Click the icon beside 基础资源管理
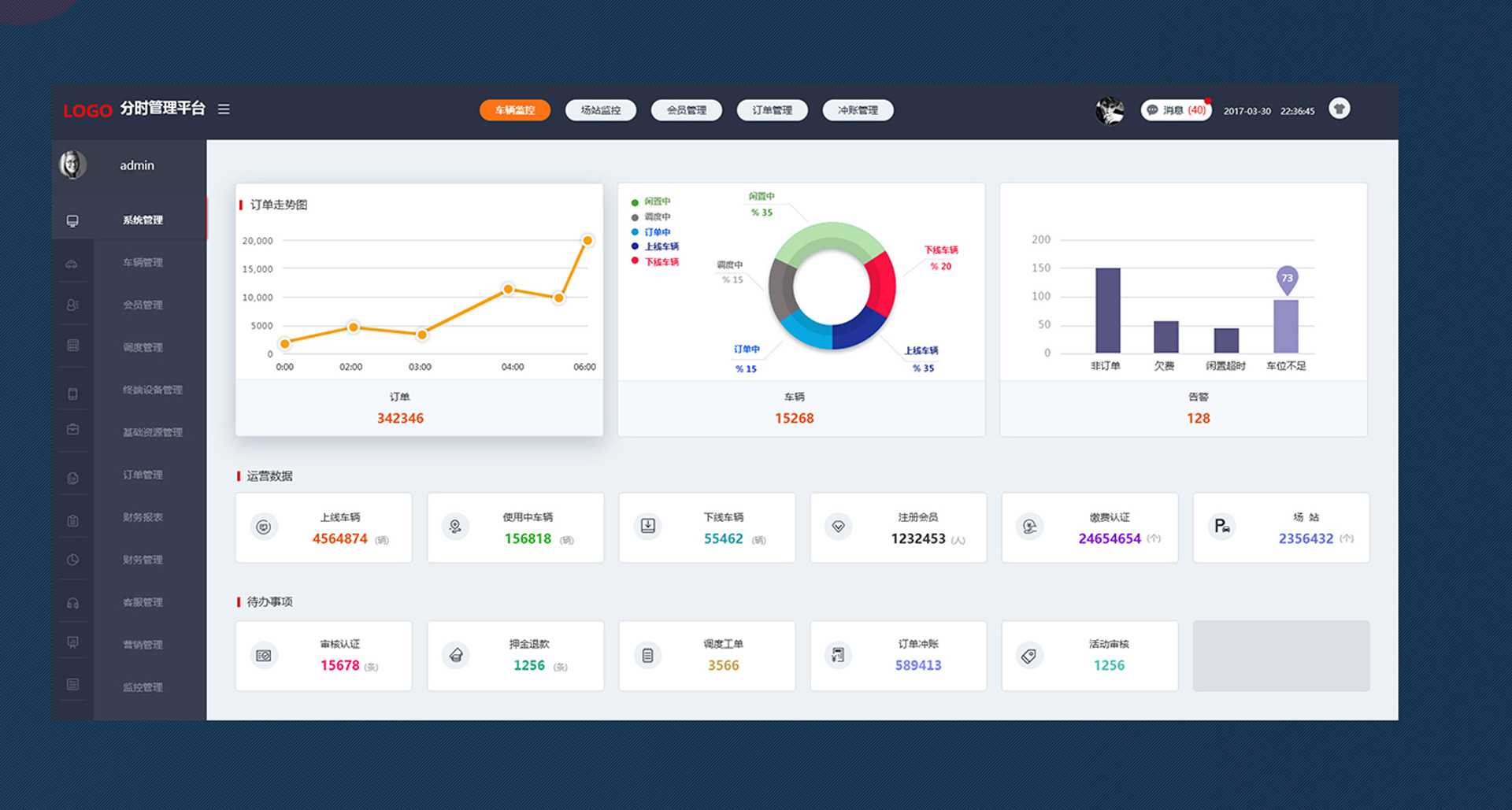The height and width of the screenshot is (810, 1512). point(72,429)
